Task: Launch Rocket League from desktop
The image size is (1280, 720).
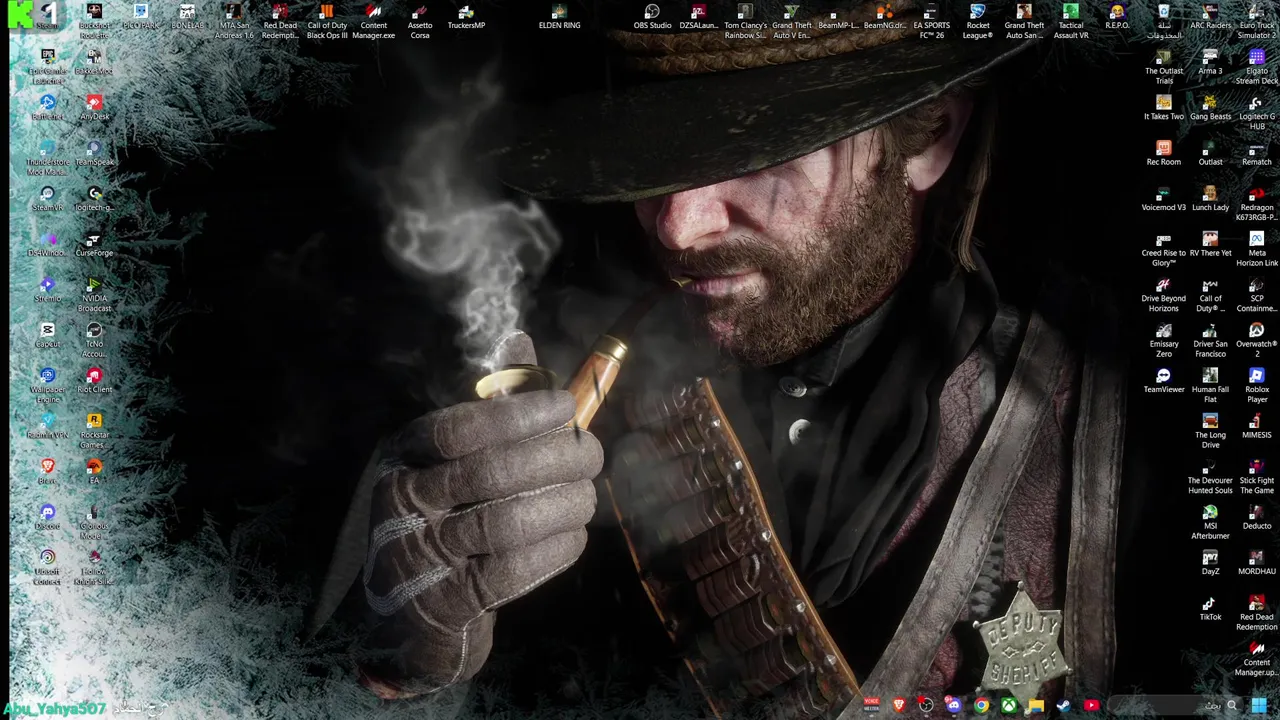Action: click(x=978, y=21)
